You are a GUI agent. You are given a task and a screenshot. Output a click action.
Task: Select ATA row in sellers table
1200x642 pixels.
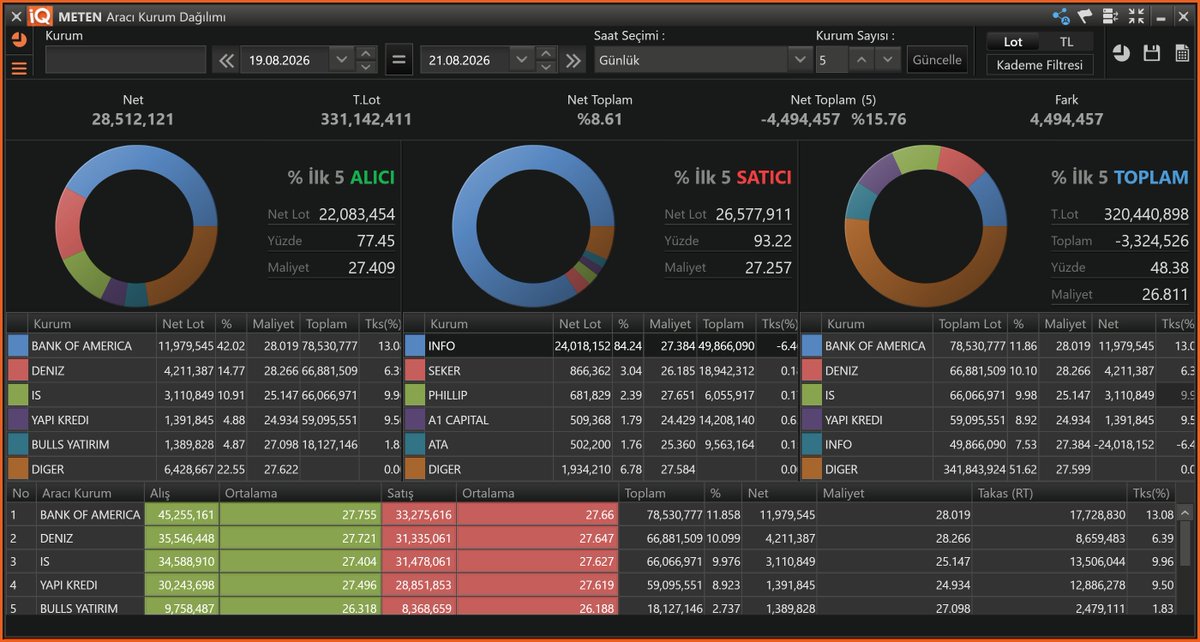tap(600, 443)
